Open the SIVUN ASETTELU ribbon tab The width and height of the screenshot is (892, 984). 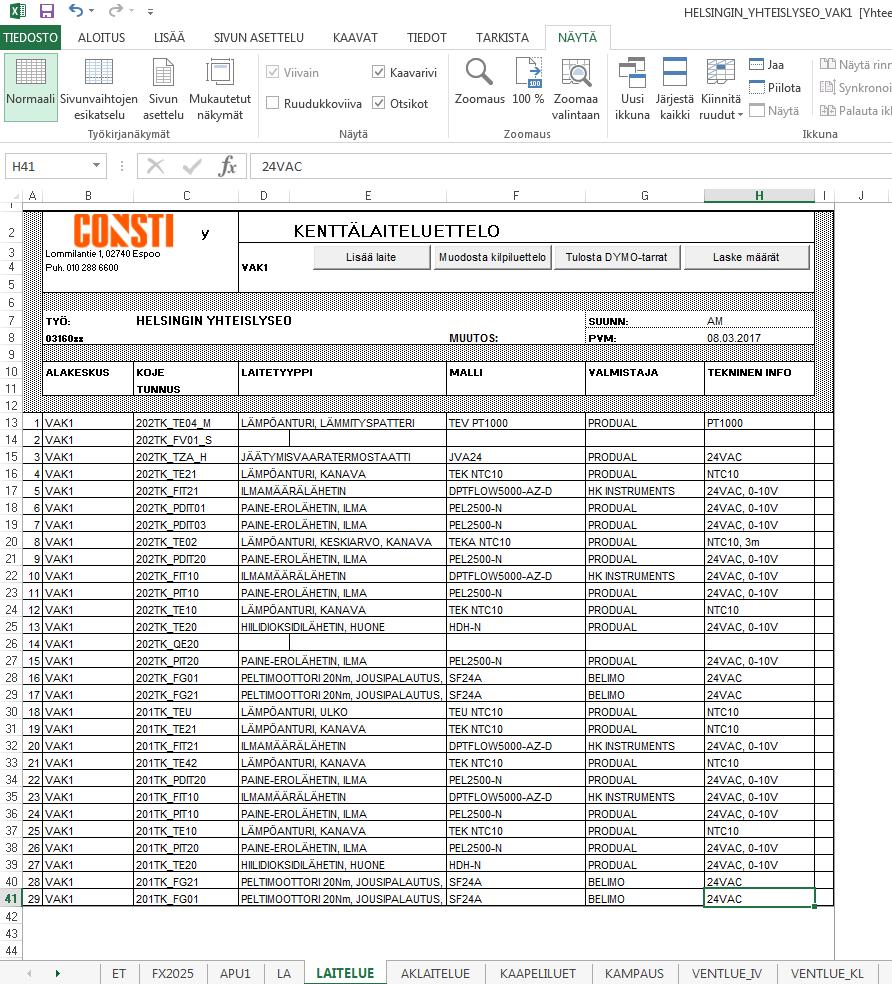[259, 38]
